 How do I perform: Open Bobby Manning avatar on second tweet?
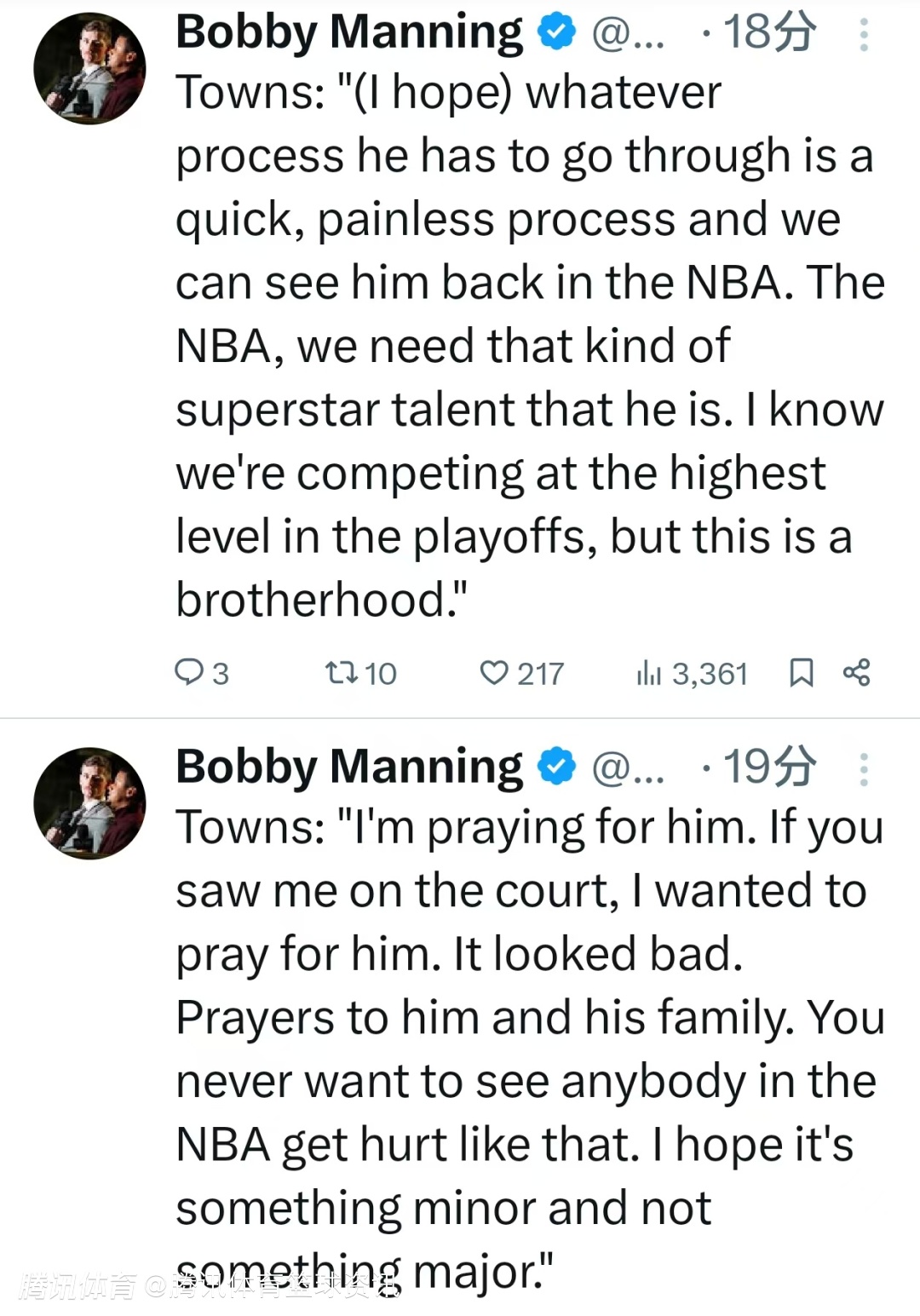pos(89,803)
